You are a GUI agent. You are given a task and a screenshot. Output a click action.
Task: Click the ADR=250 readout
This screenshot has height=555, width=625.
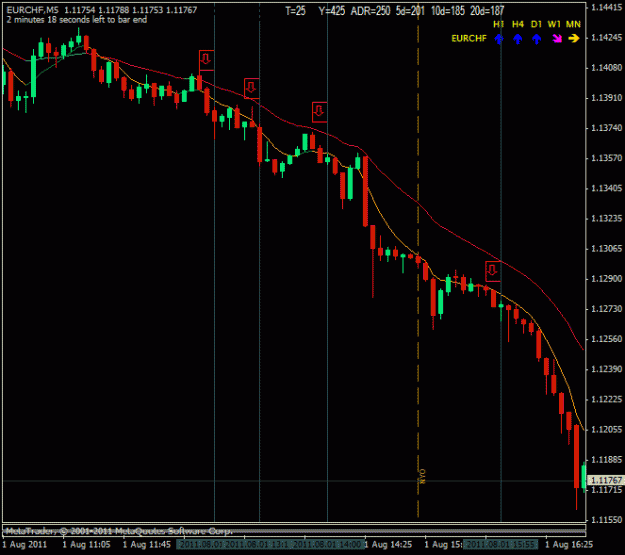370,11
